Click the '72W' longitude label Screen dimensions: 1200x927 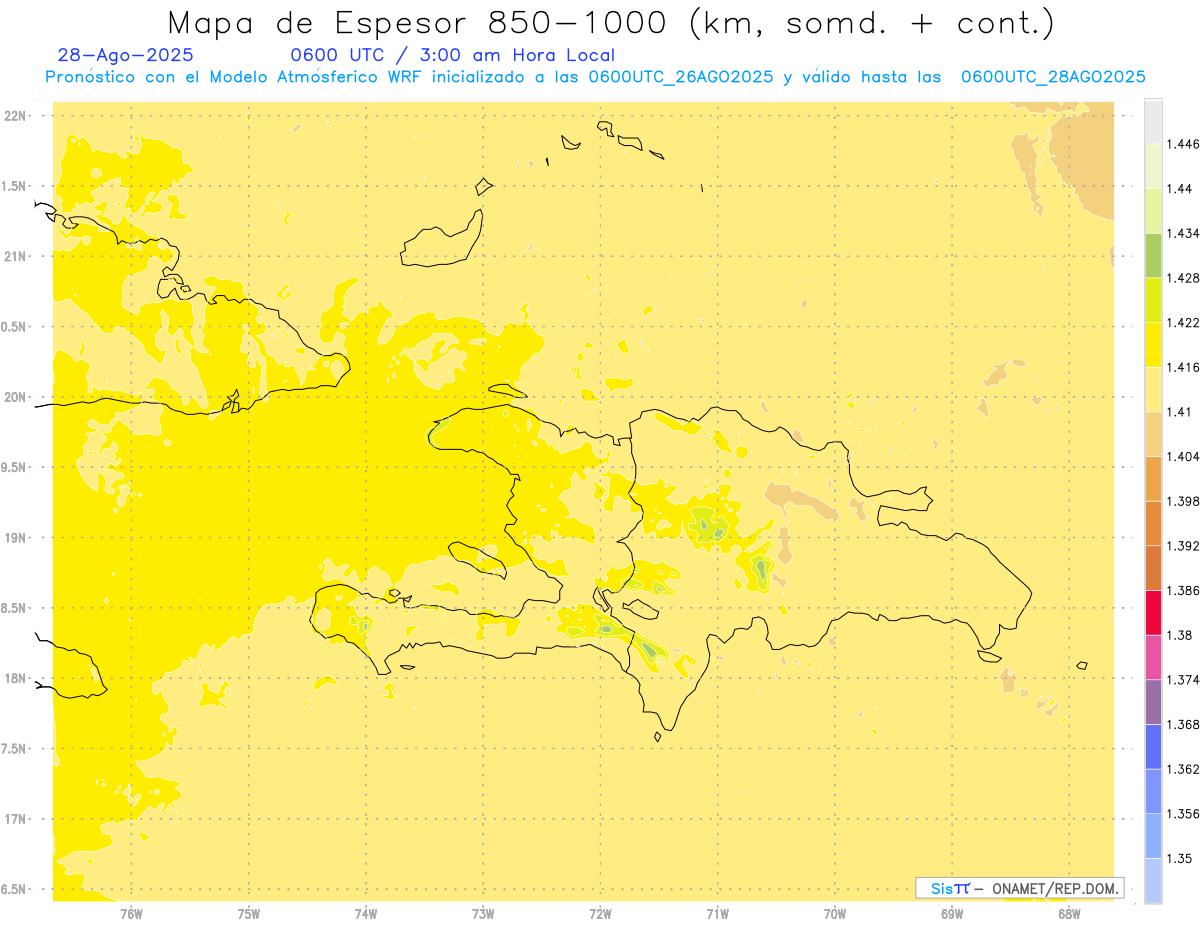click(x=600, y=913)
